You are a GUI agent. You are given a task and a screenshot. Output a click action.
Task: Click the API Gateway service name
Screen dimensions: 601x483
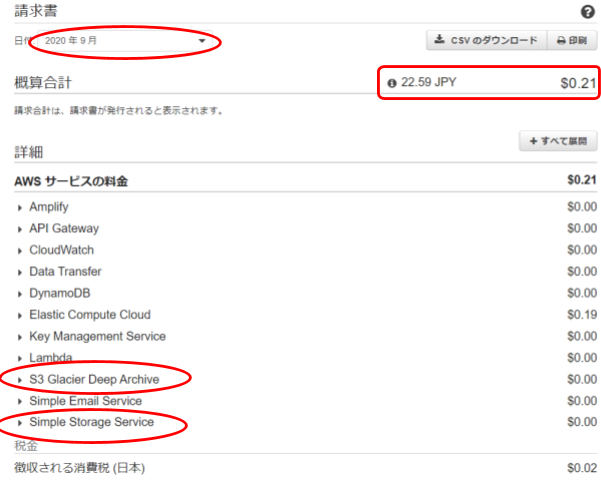64,228
